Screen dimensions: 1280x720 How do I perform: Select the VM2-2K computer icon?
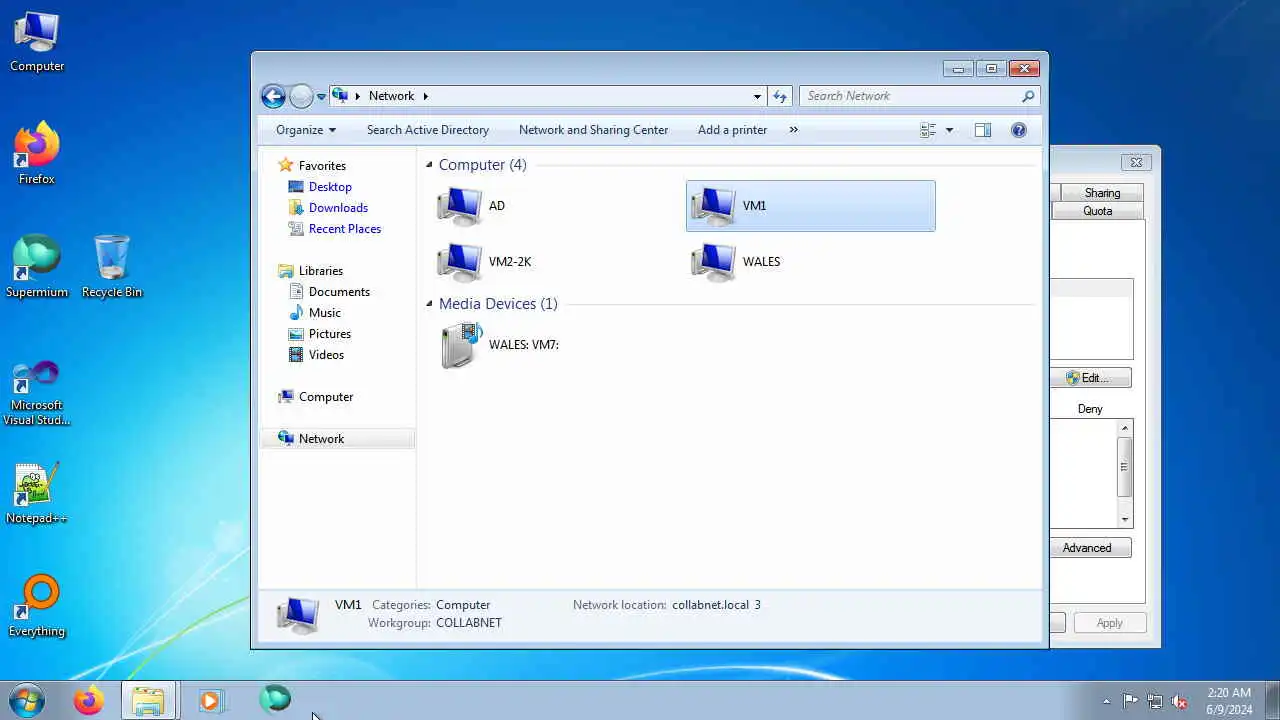click(460, 262)
